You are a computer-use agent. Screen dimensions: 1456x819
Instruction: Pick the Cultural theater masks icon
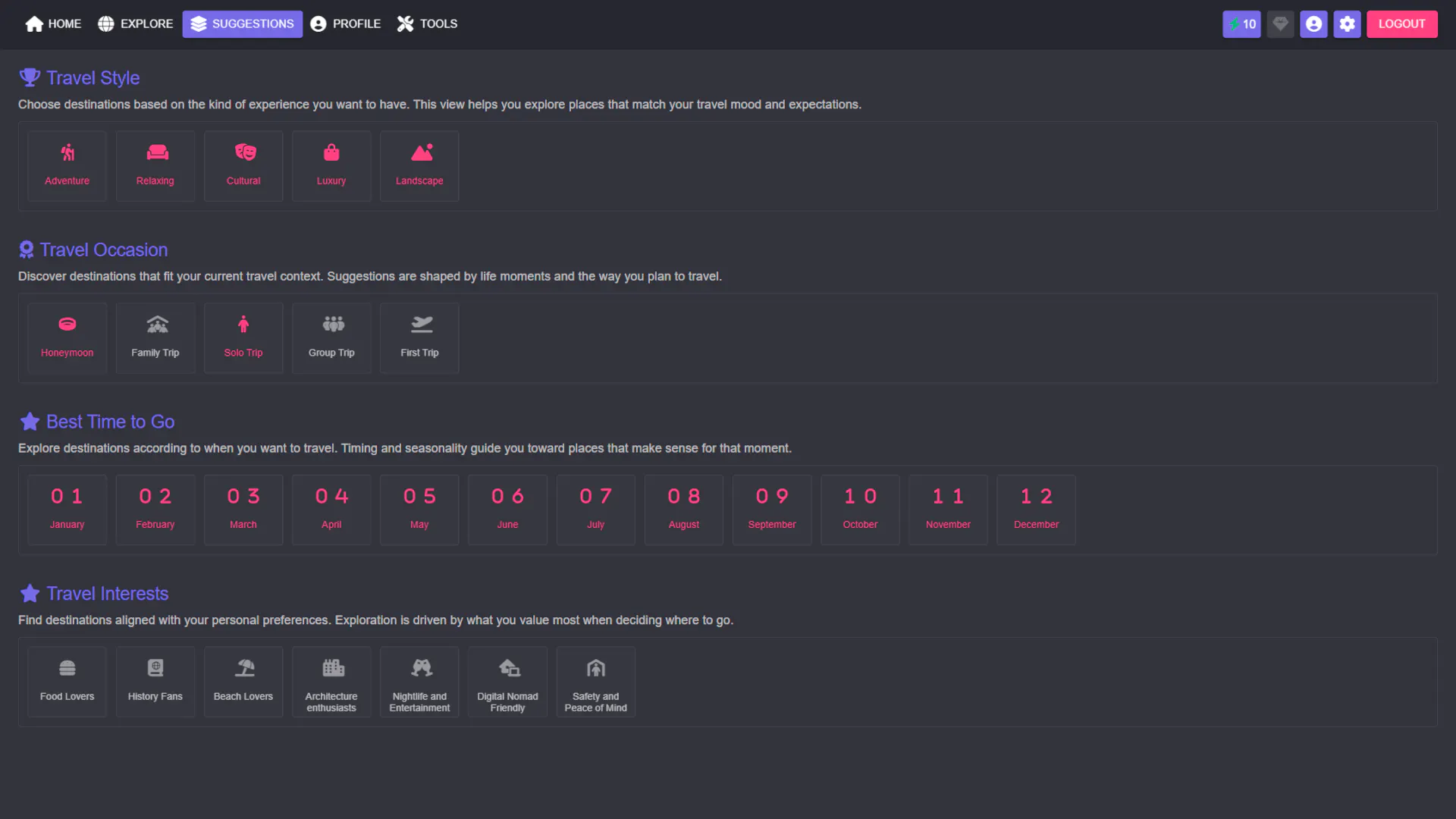(x=245, y=152)
